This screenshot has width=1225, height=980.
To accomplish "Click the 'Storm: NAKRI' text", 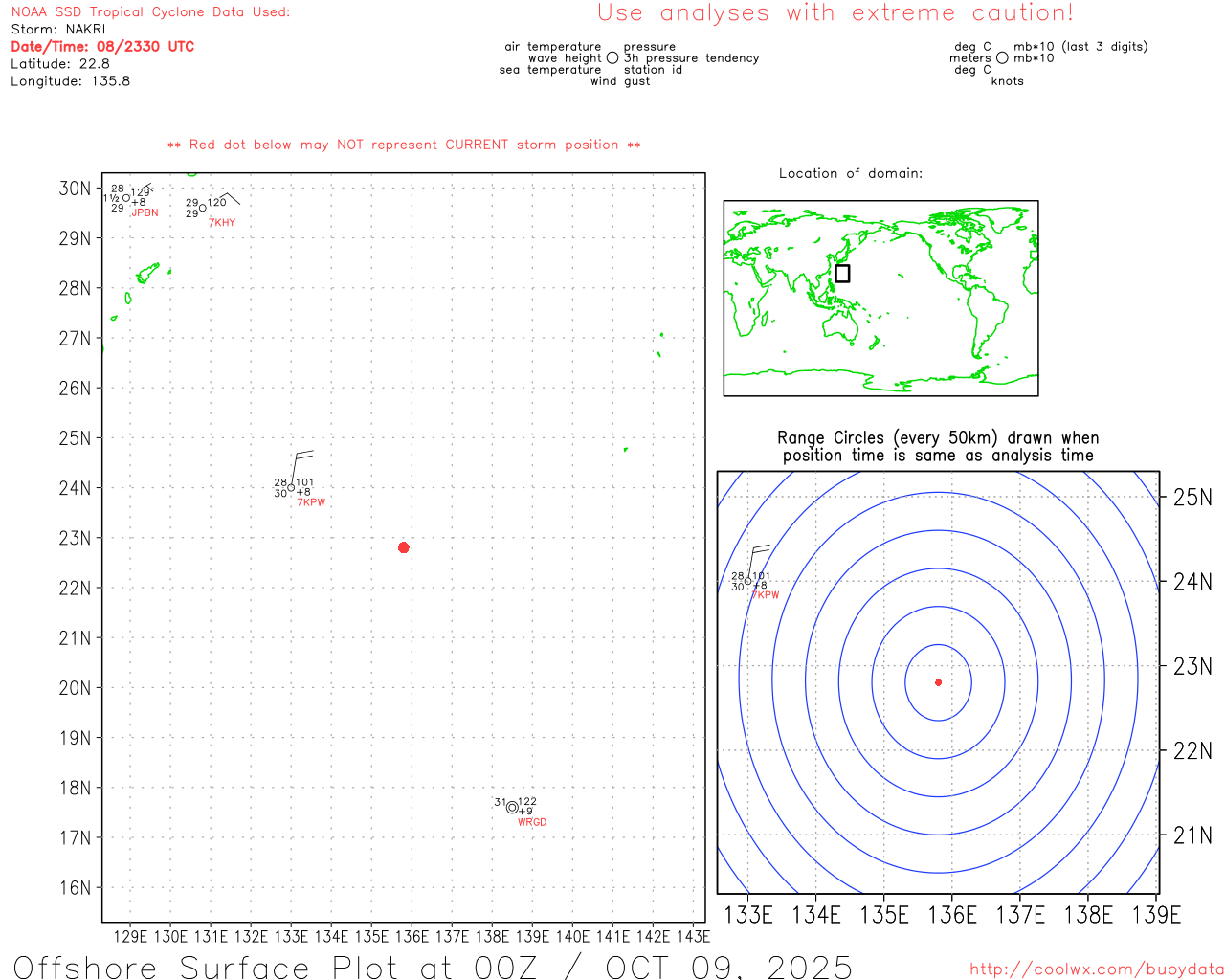I will point(58,30).
